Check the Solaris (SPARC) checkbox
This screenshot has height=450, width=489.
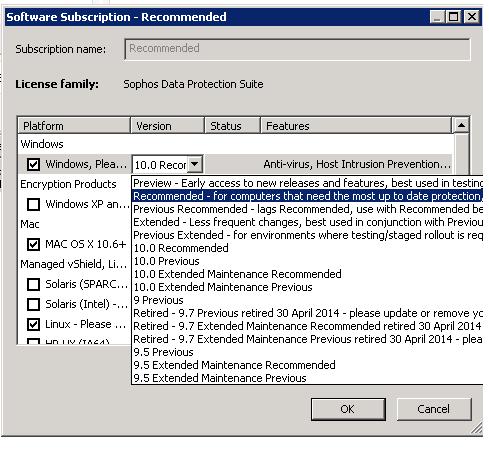33,284
